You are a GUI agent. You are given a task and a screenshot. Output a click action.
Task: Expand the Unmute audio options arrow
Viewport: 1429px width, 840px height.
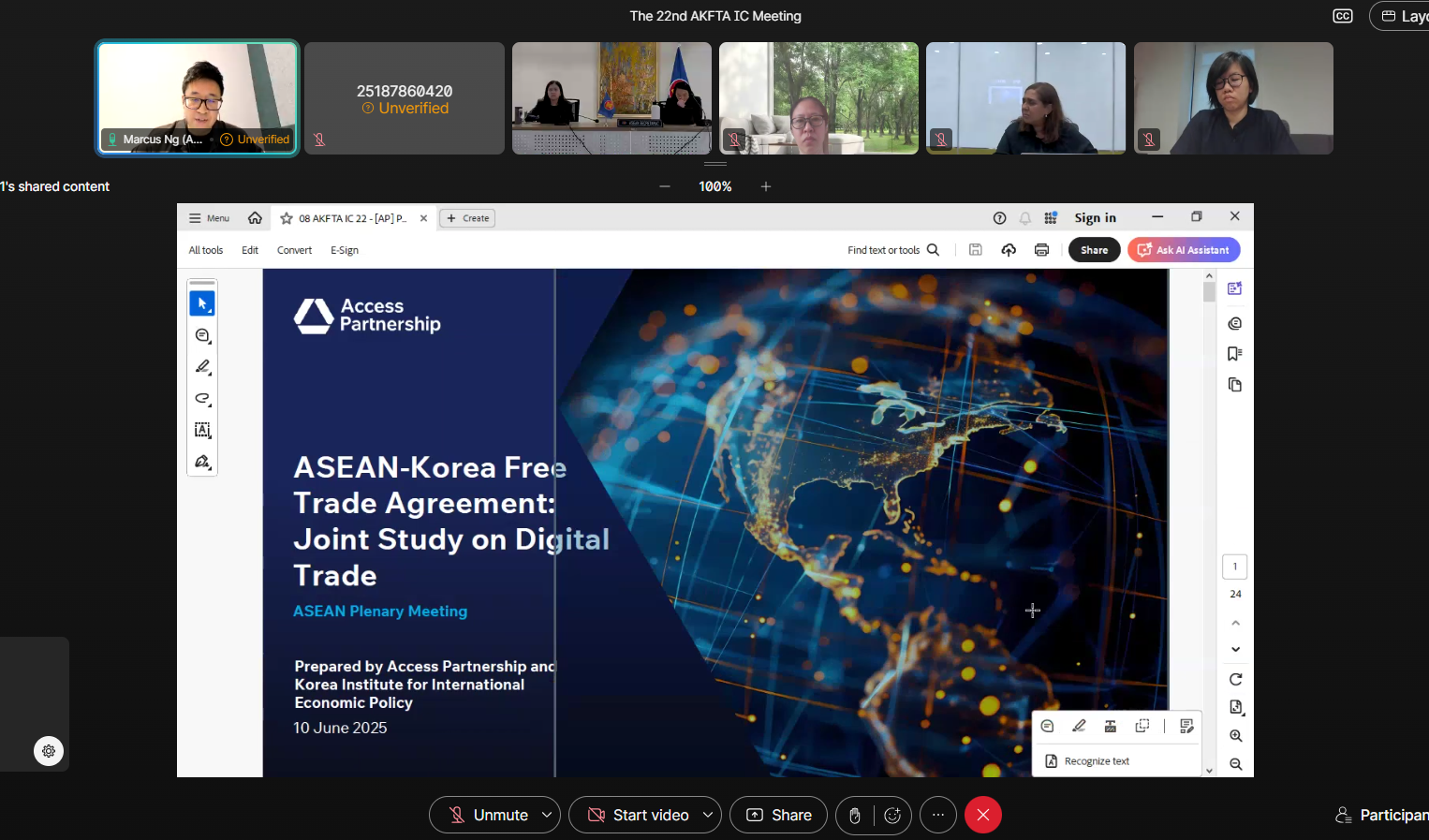point(547,815)
